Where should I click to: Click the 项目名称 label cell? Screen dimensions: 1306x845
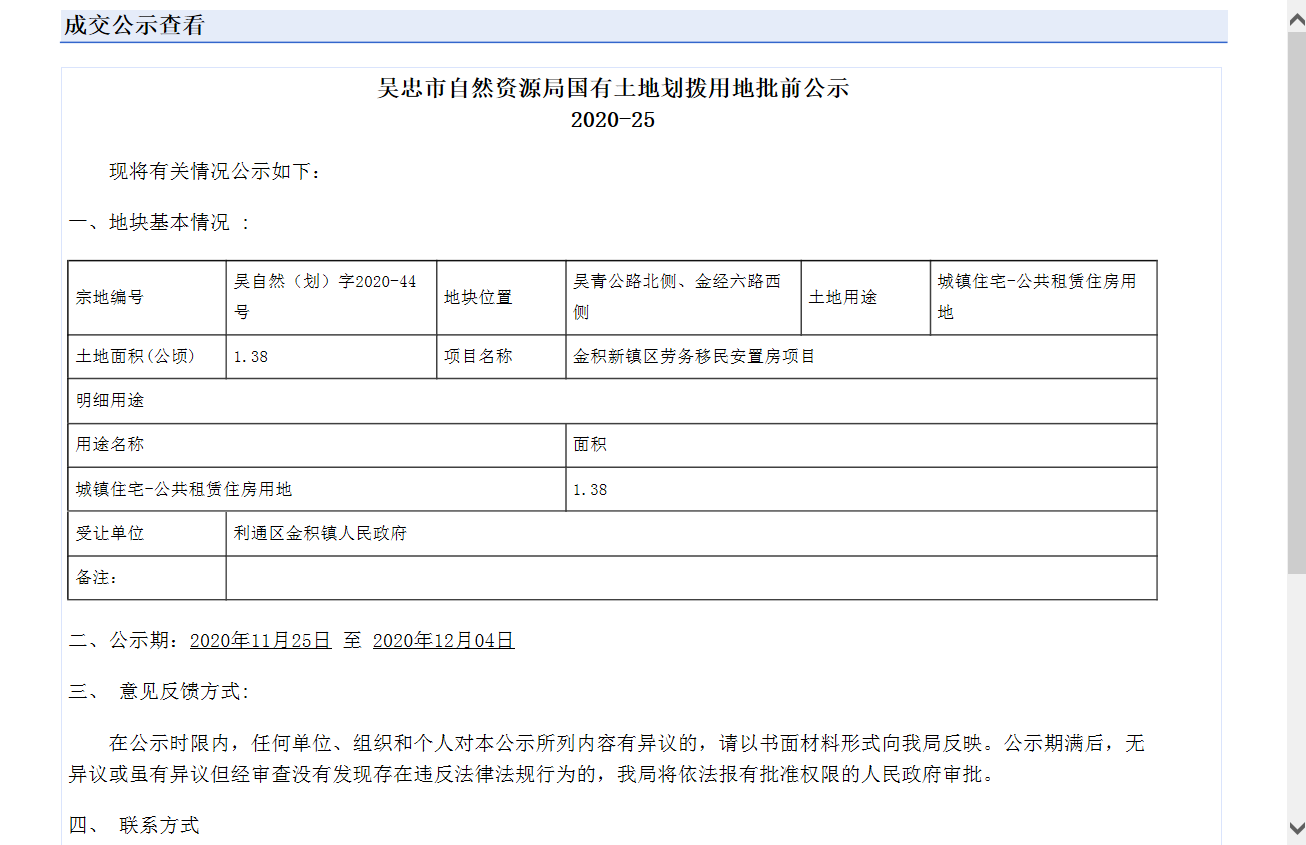click(501, 356)
